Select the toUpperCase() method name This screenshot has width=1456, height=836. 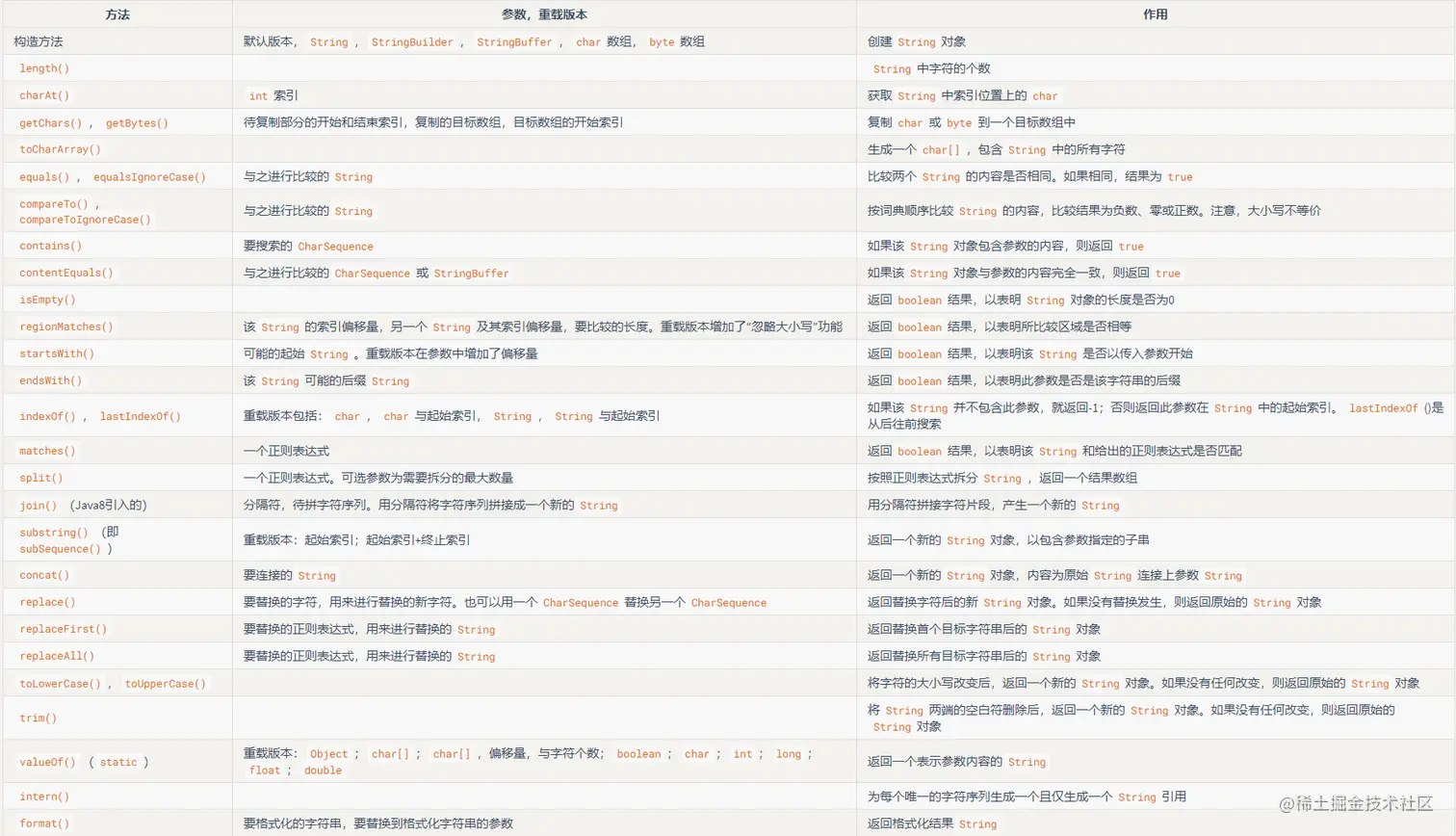click(x=166, y=683)
